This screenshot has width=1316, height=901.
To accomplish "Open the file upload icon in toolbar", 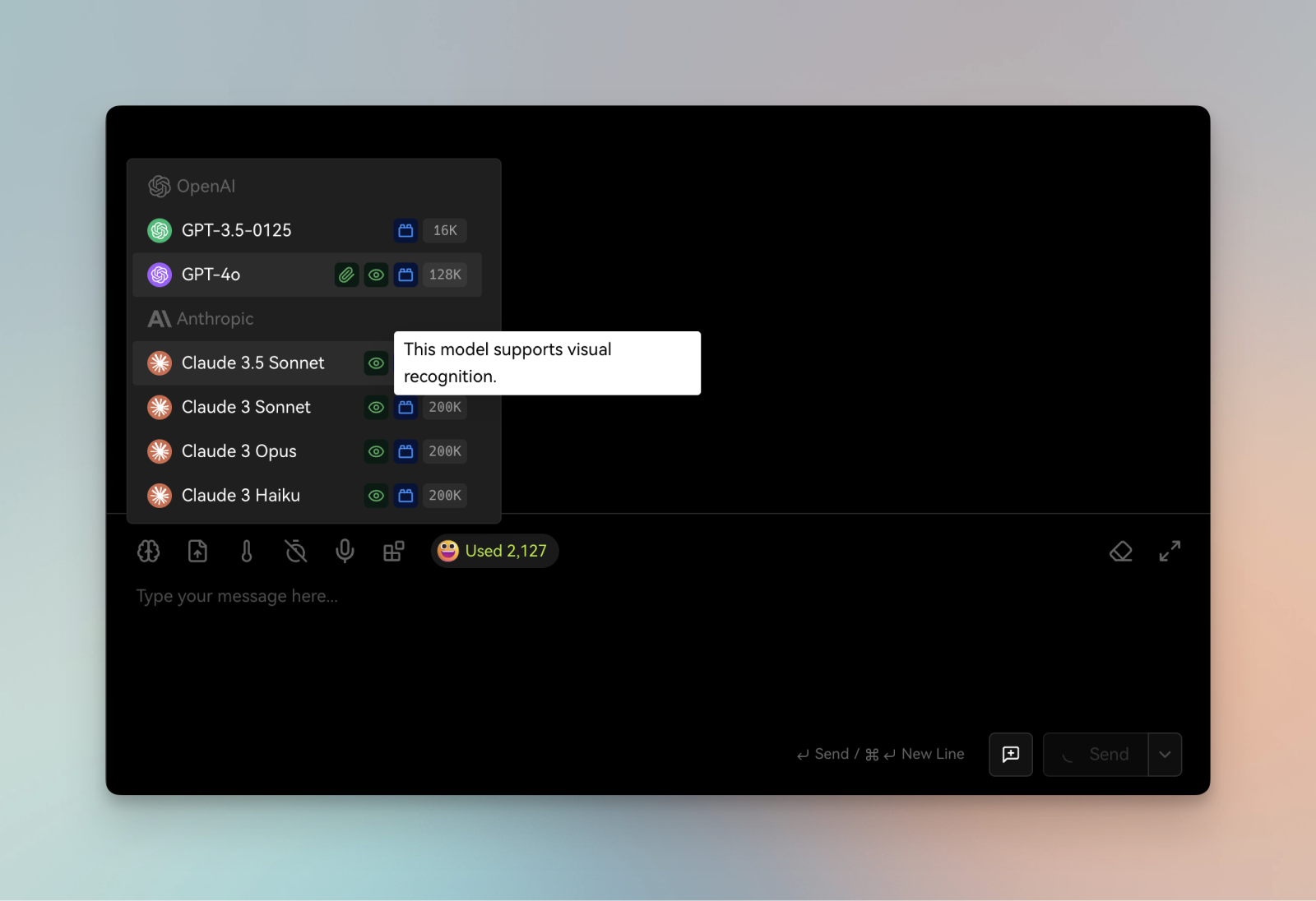I will pyautogui.click(x=197, y=551).
